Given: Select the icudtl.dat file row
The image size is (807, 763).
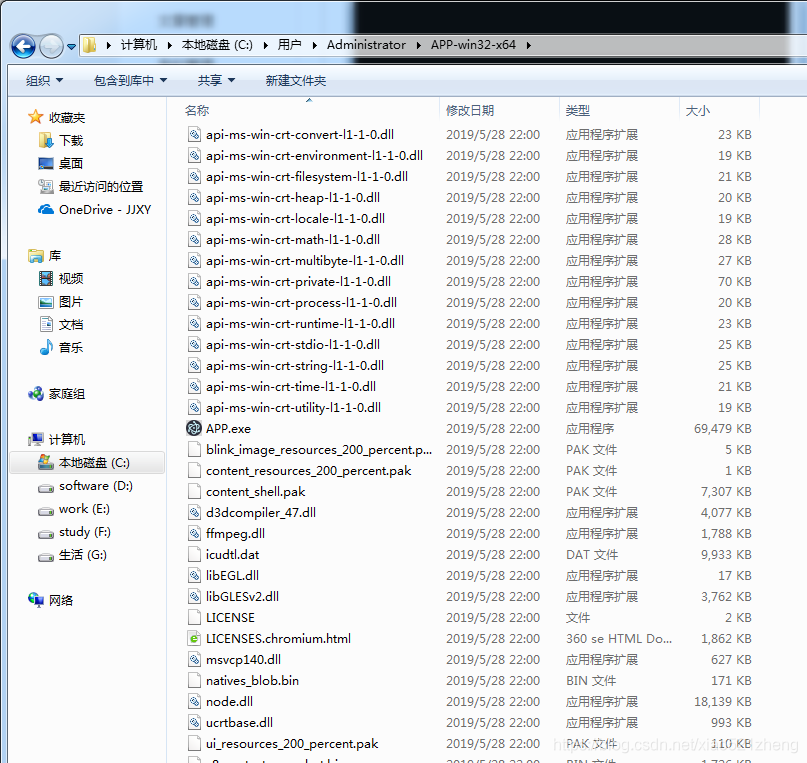Looking at the screenshot, I should click(232, 554).
